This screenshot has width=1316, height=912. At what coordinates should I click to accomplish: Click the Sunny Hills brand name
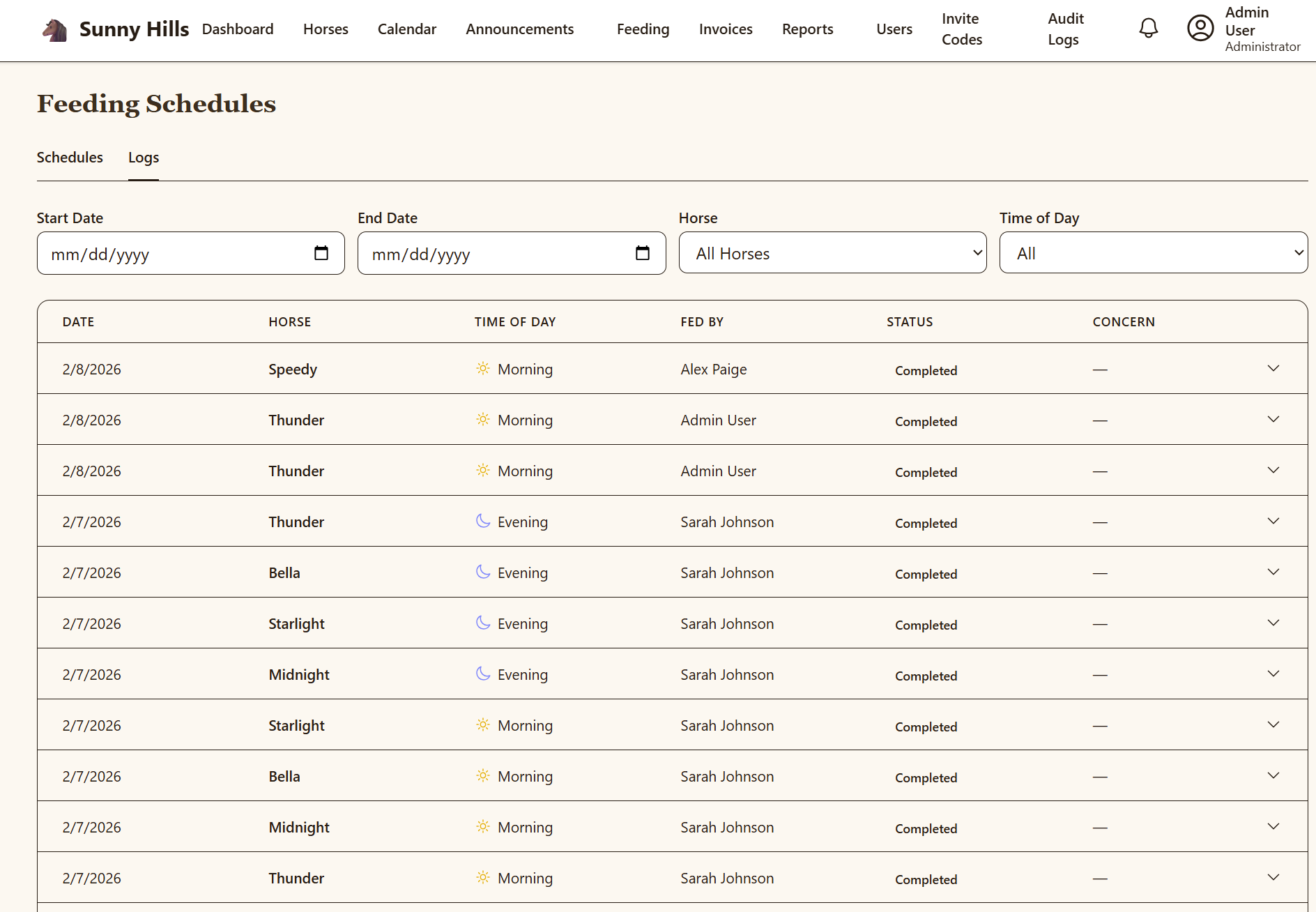point(134,29)
